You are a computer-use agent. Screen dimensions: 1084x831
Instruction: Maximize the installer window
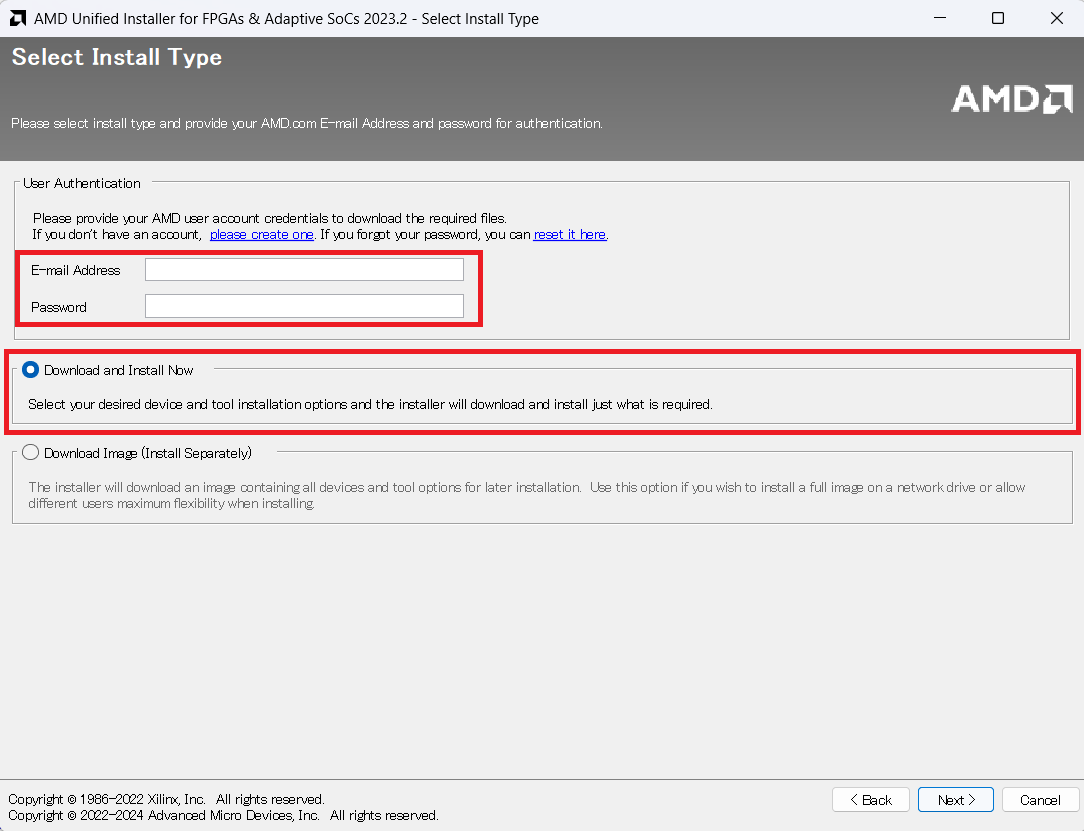coord(998,18)
